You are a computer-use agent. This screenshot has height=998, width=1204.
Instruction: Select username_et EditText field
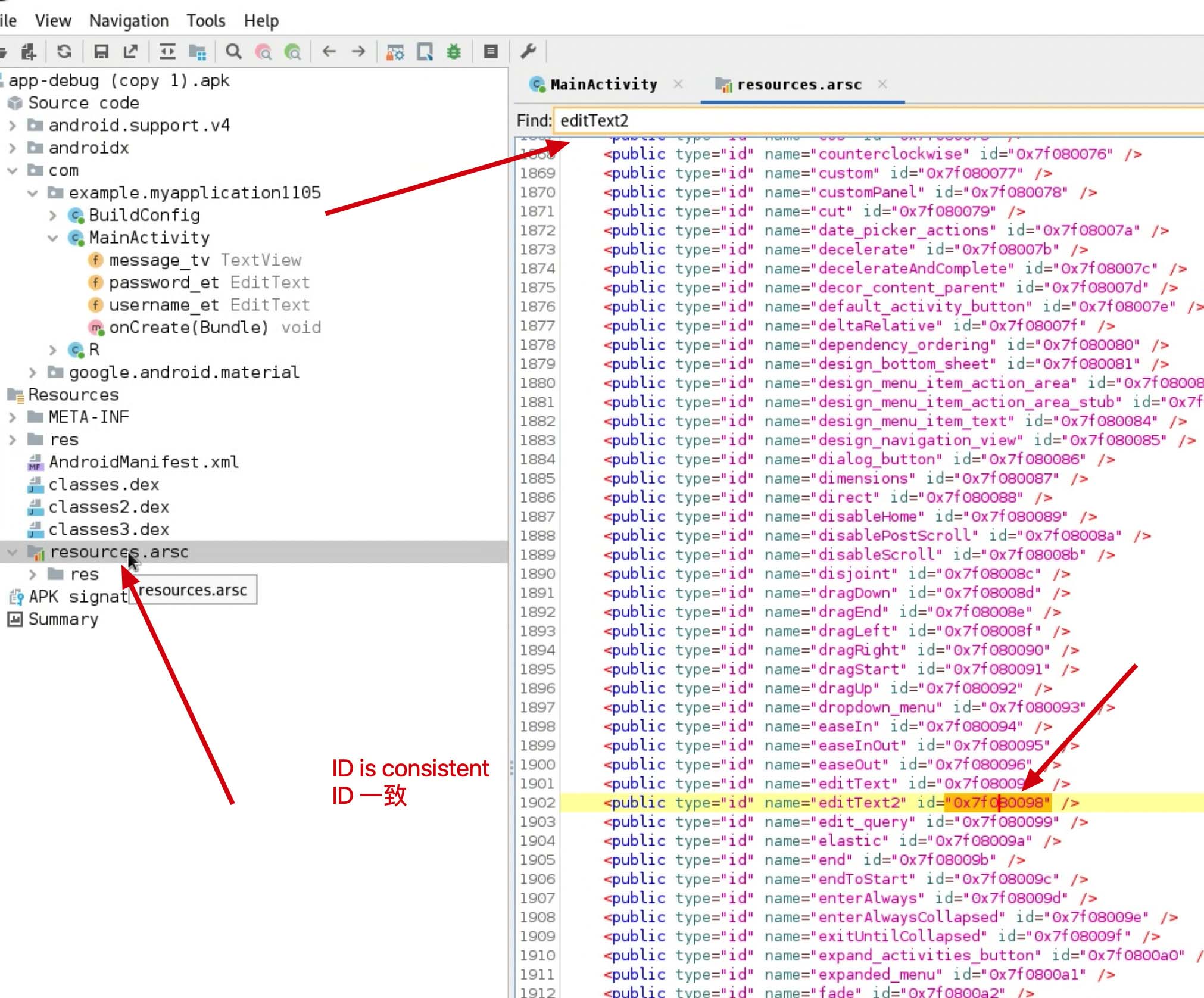[210, 305]
